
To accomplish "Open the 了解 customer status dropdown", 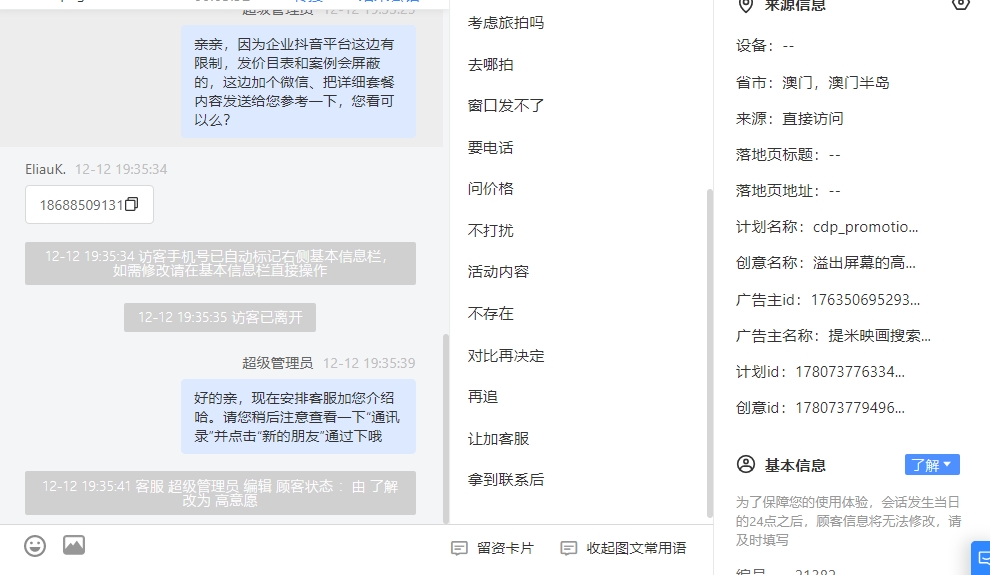I will click(932, 465).
